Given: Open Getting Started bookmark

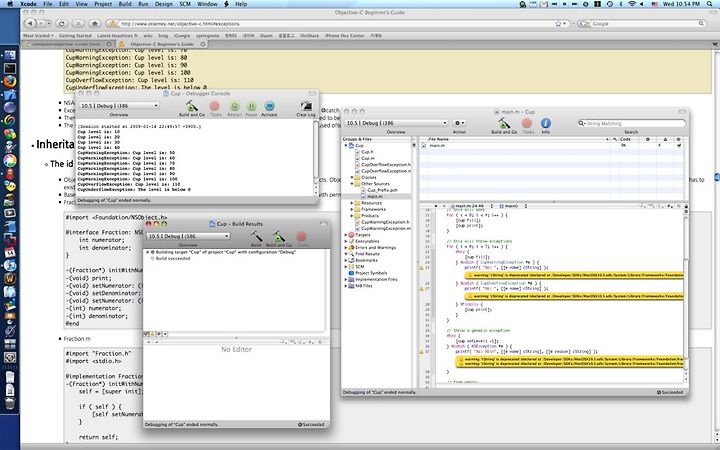Looking at the screenshot, I should (x=75, y=35).
